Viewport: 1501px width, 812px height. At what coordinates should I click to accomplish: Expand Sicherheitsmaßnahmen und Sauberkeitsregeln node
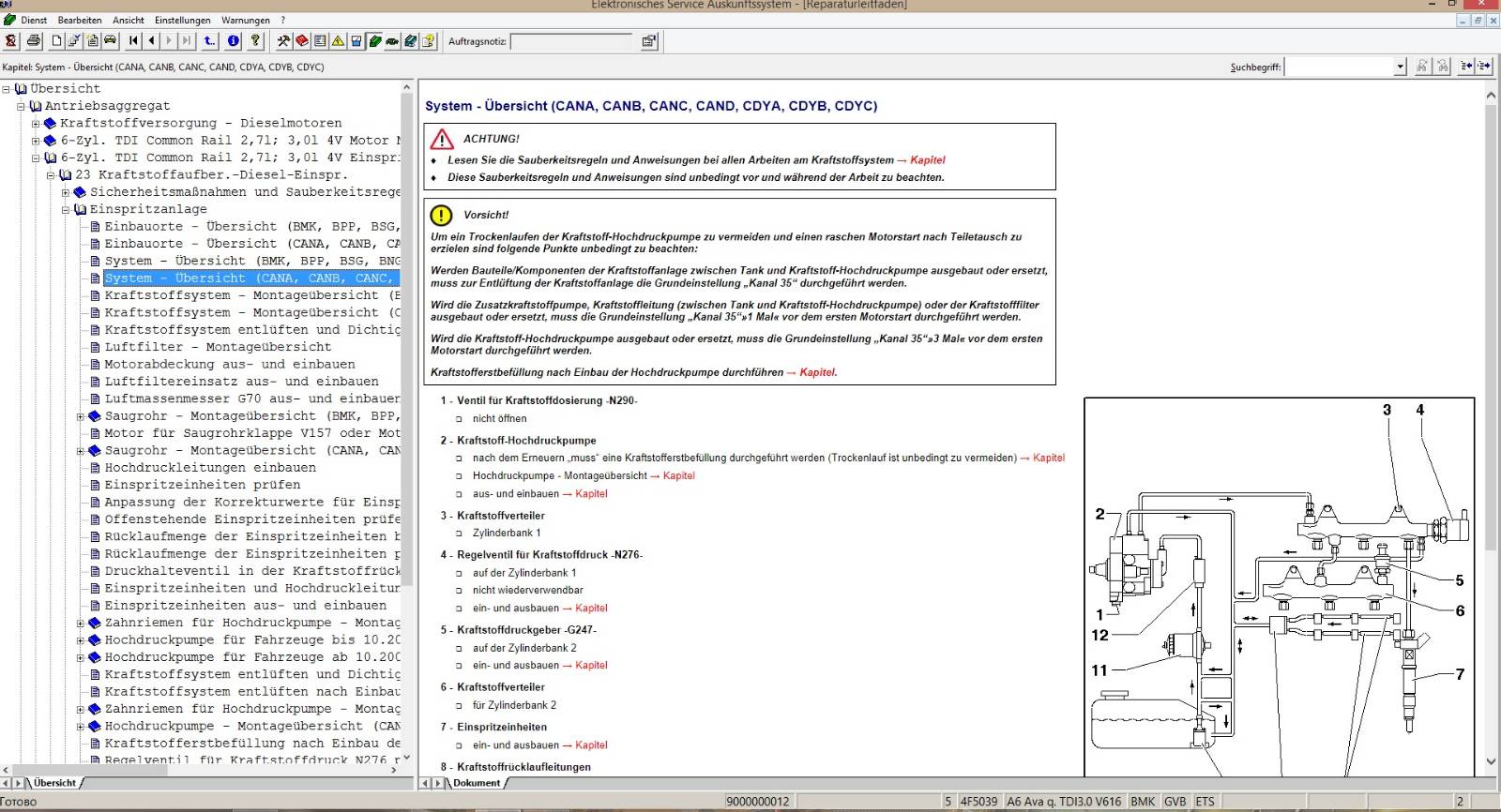coord(67,192)
